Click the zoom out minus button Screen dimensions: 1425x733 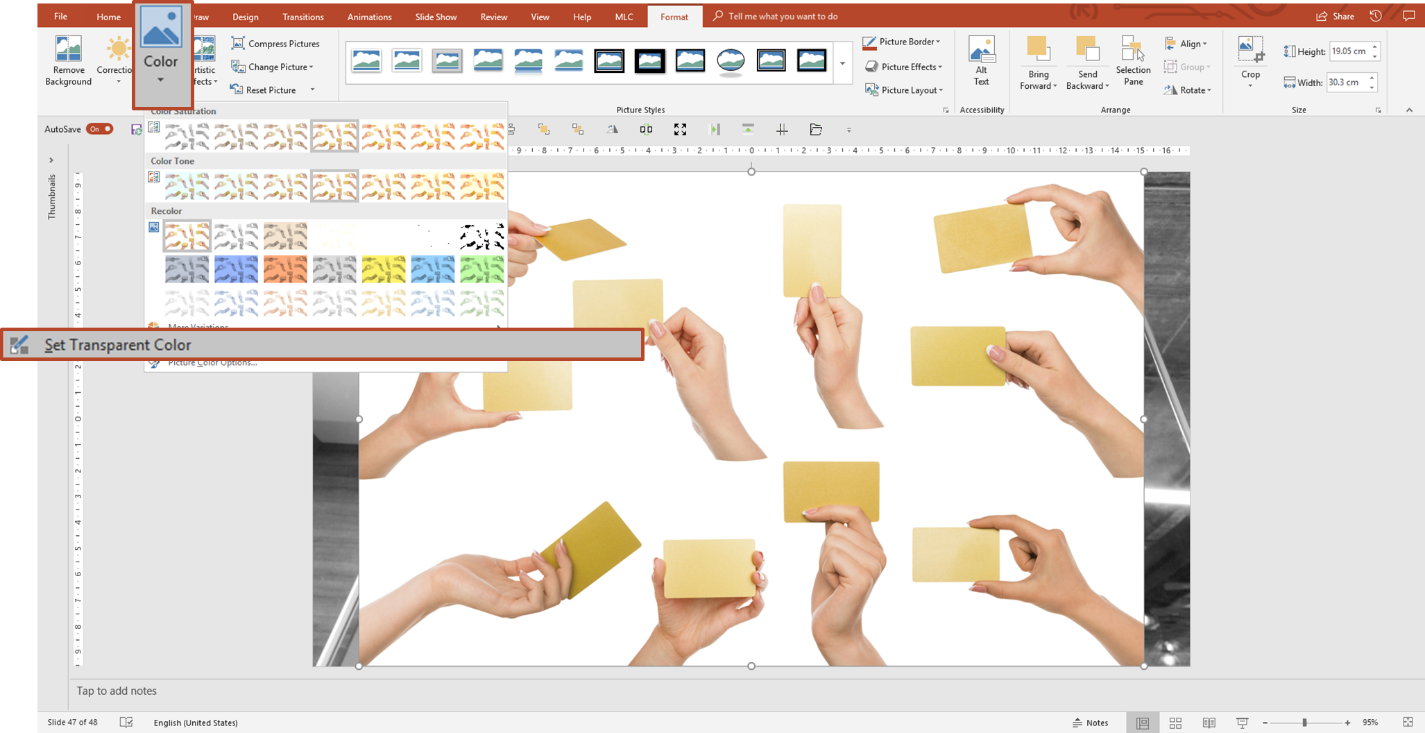[x=1265, y=722]
